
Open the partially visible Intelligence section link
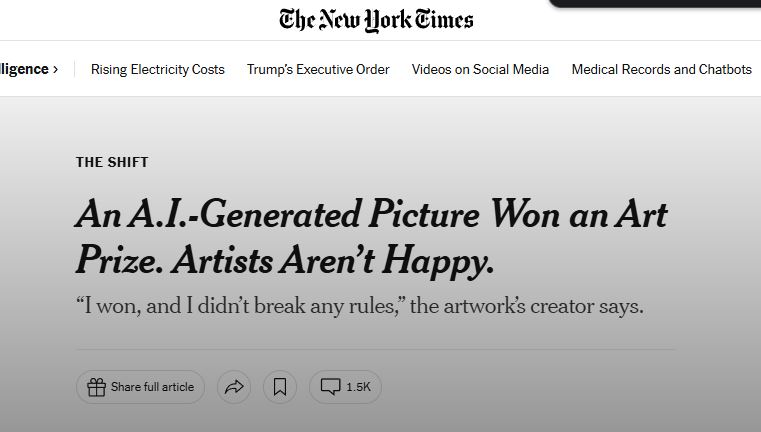[24, 69]
